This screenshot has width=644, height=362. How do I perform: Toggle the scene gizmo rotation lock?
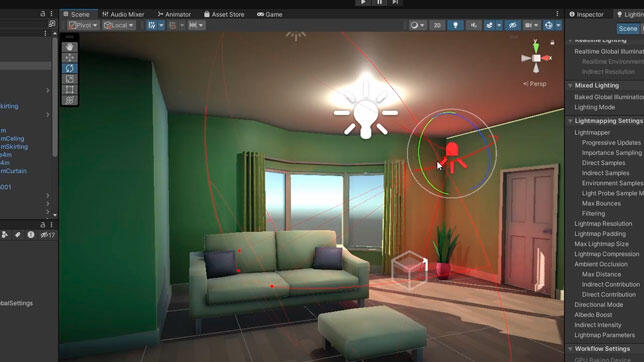(x=552, y=42)
